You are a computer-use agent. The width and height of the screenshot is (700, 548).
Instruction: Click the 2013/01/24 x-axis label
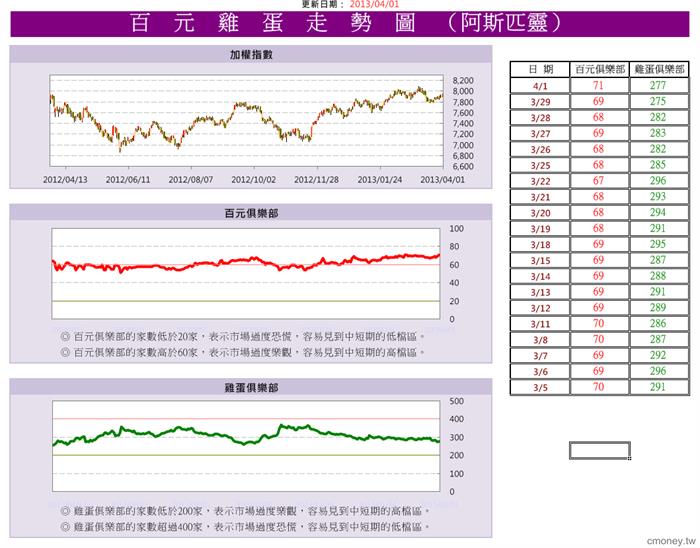379,179
